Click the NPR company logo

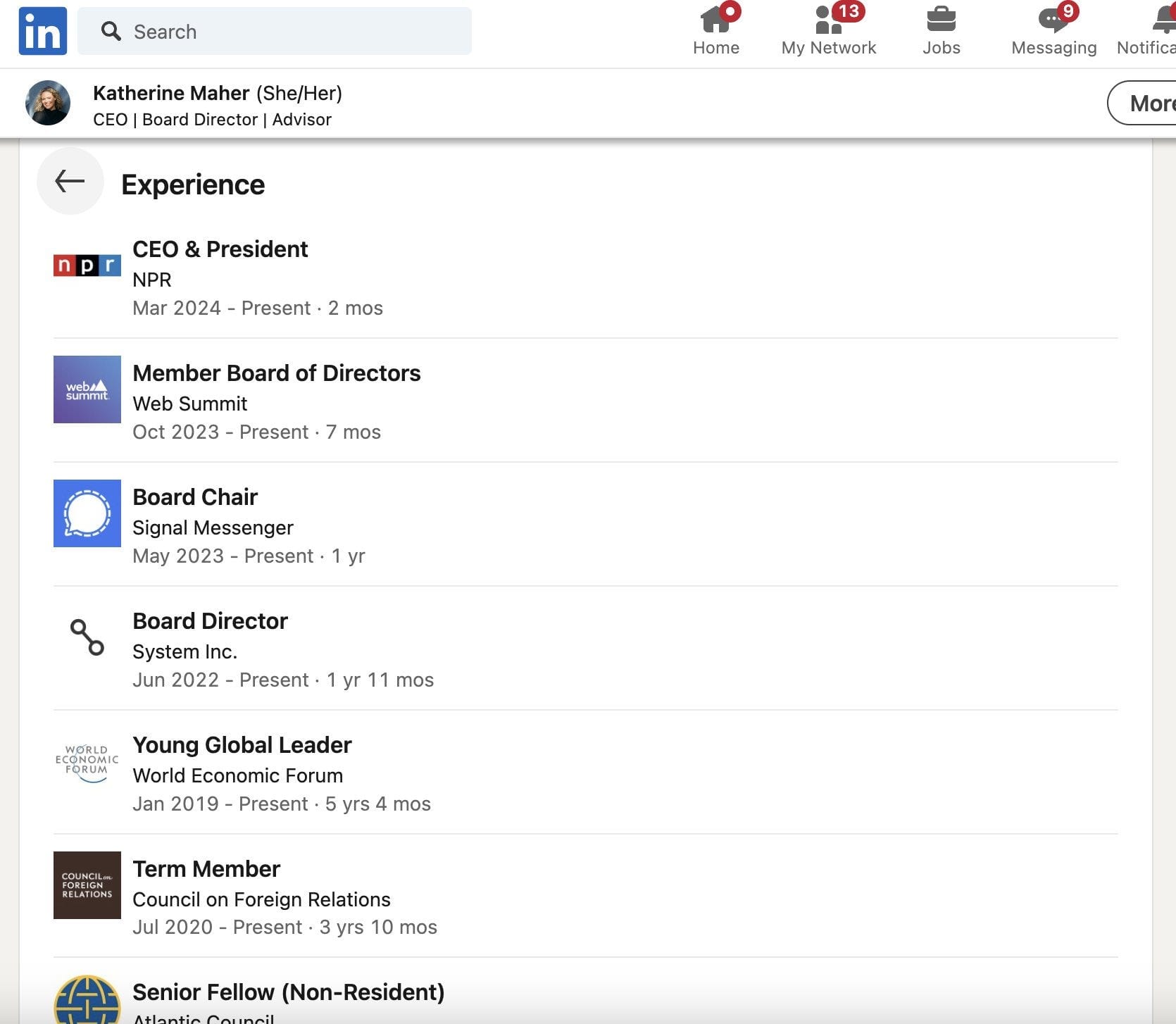click(87, 266)
